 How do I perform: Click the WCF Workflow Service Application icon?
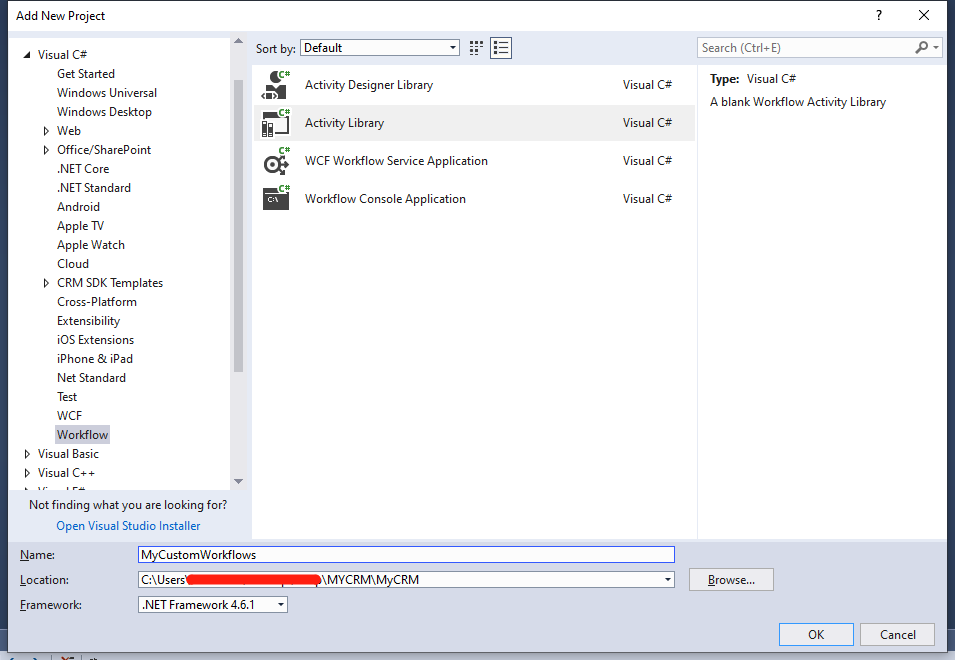click(x=275, y=161)
